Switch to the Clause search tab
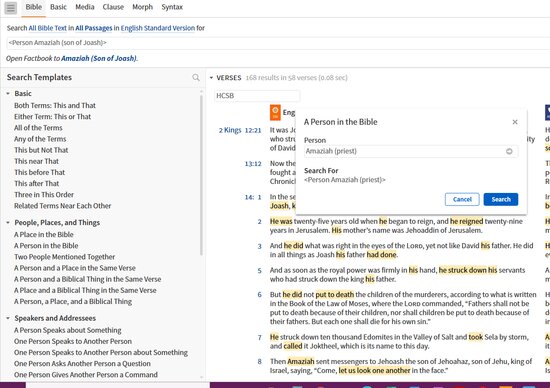 pyautogui.click(x=113, y=7)
